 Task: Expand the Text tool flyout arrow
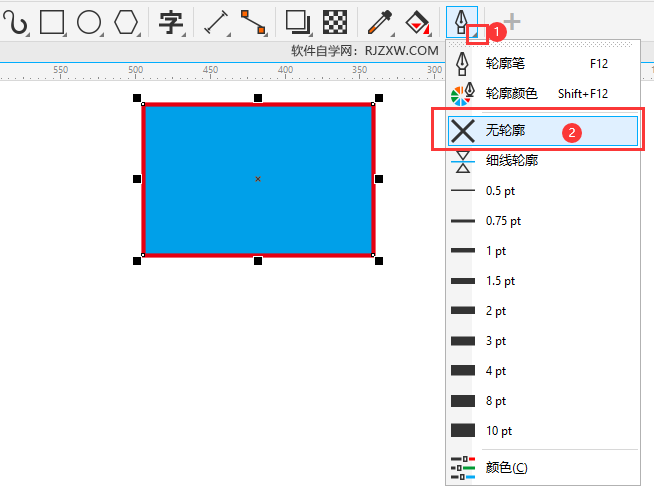[x=184, y=35]
